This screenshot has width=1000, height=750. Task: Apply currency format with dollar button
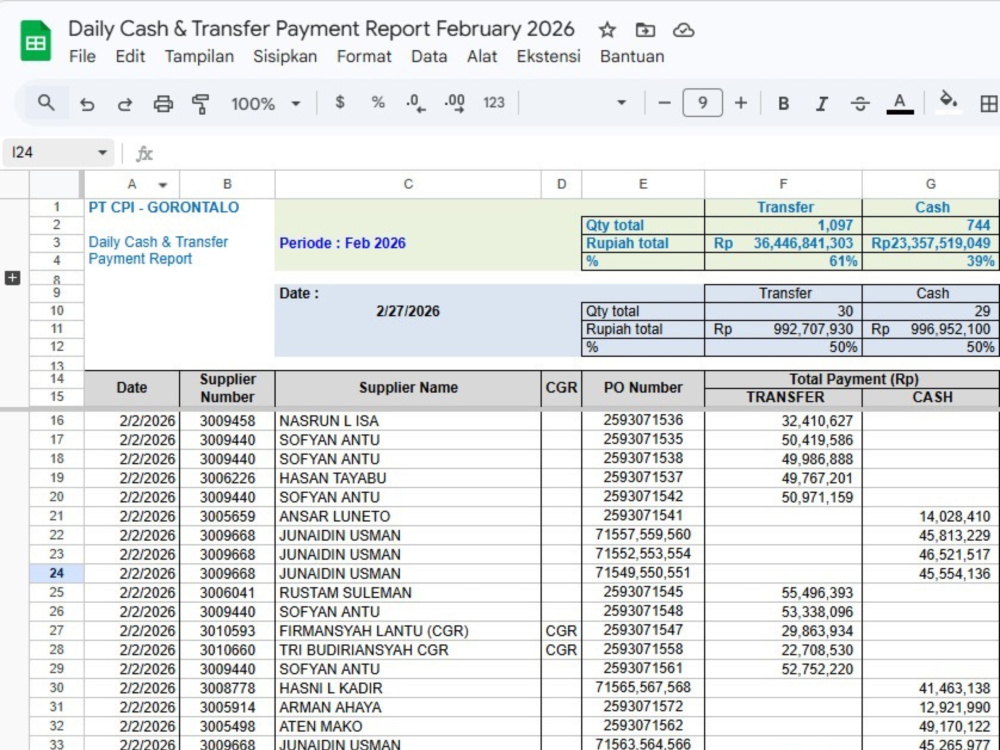tap(340, 103)
